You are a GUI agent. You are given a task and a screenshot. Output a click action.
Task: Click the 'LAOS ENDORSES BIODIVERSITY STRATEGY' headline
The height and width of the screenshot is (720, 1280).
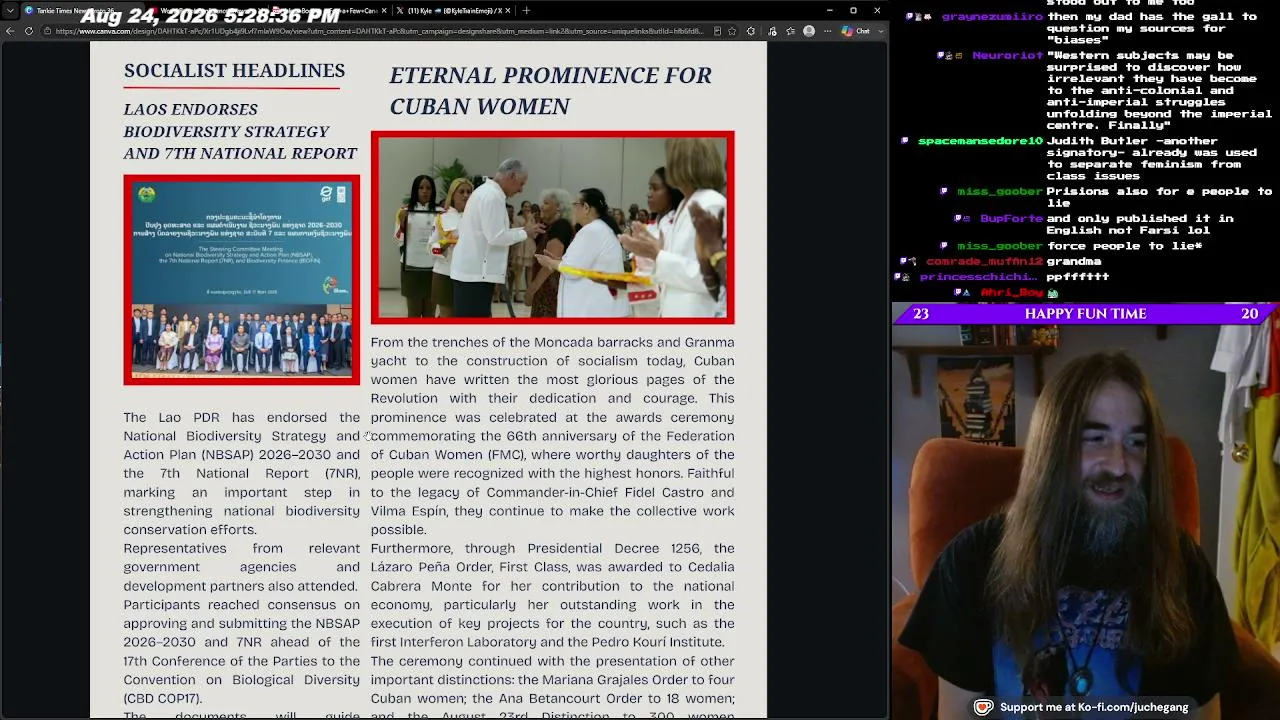click(240, 131)
